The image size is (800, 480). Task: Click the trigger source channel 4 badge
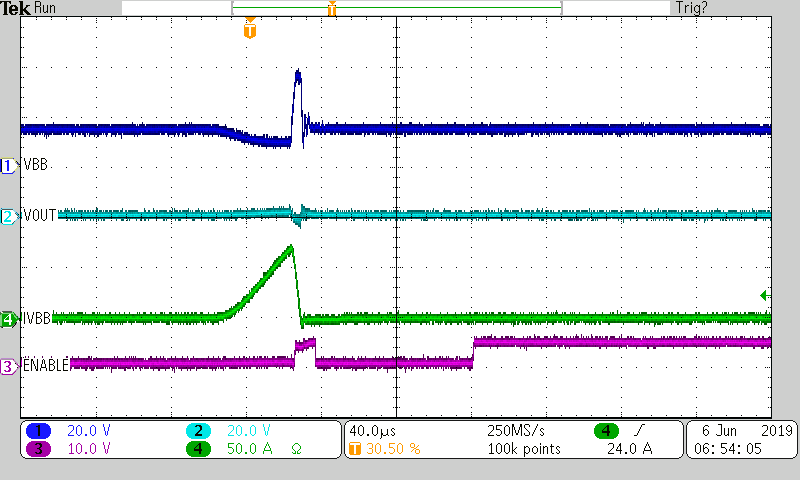point(606,431)
